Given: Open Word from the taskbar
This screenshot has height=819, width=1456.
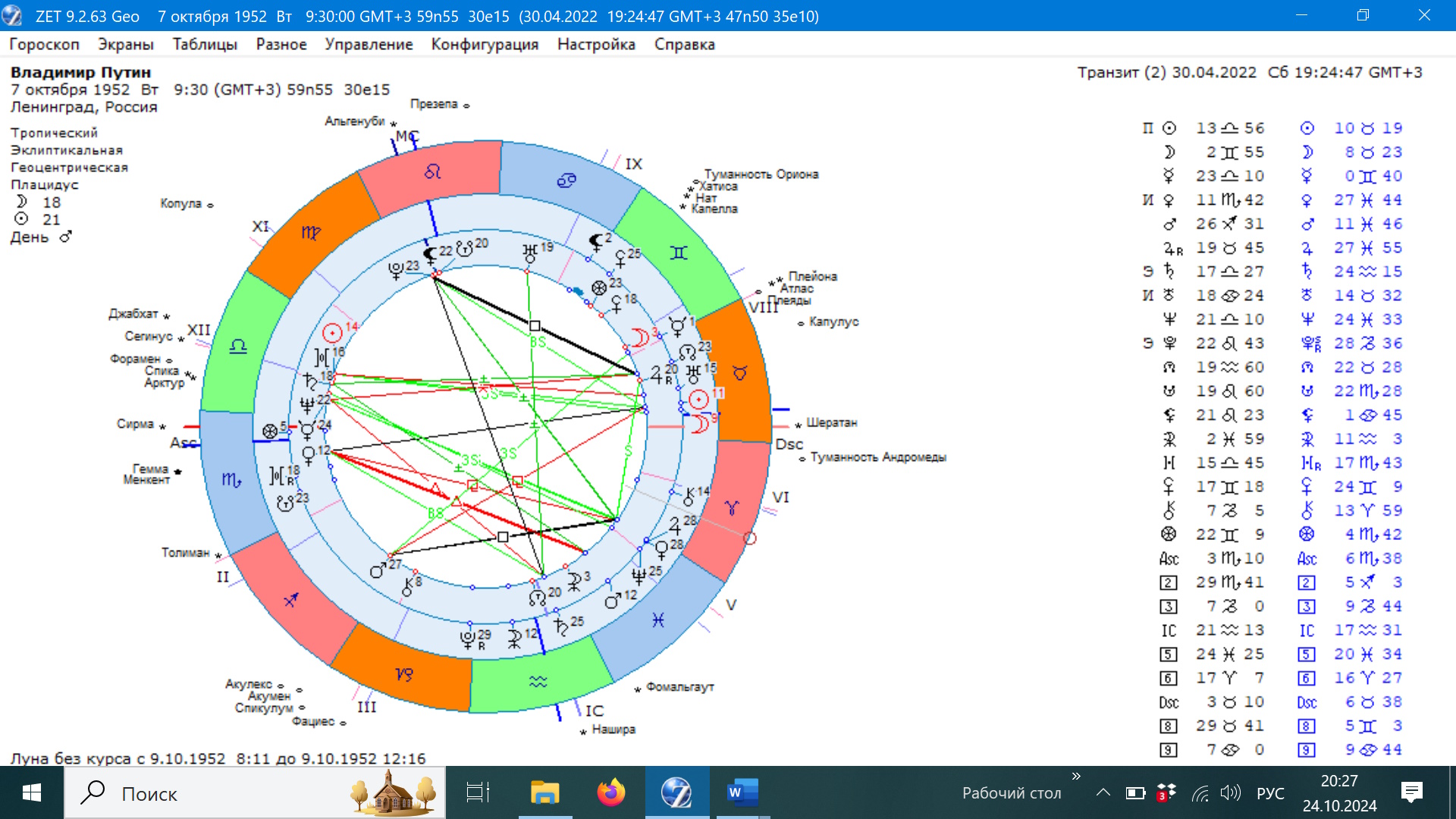Looking at the screenshot, I should (x=742, y=793).
